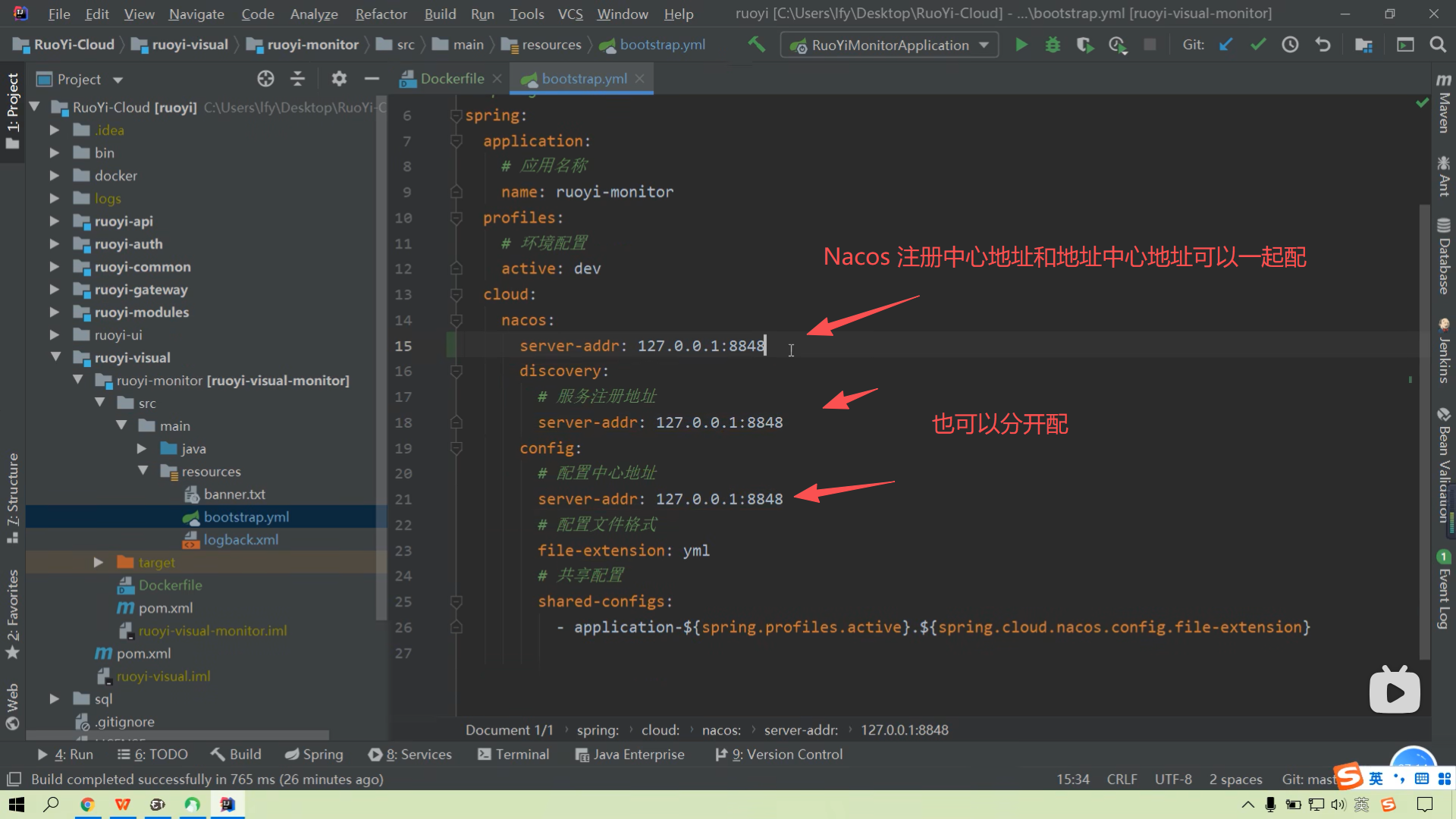This screenshot has height=819, width=1456.
Task: Click the Windows taskbar search icon
Action: click(51, 805)
